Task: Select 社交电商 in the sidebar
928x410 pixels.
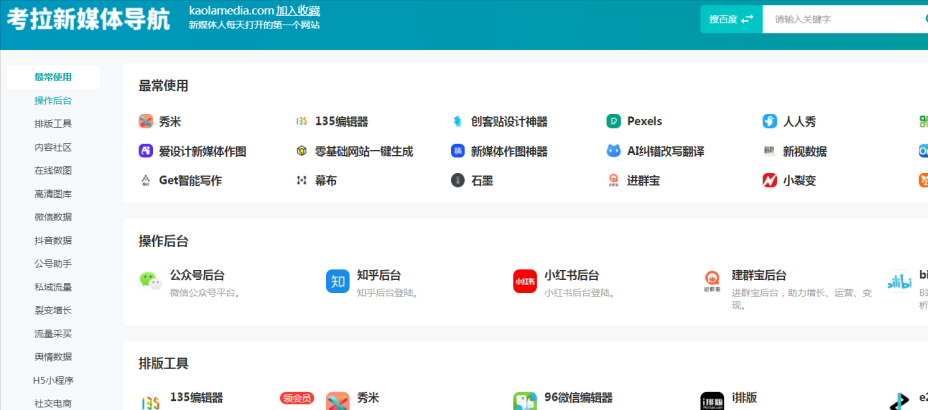Action: pyautogui.click(x=53, y=403)
